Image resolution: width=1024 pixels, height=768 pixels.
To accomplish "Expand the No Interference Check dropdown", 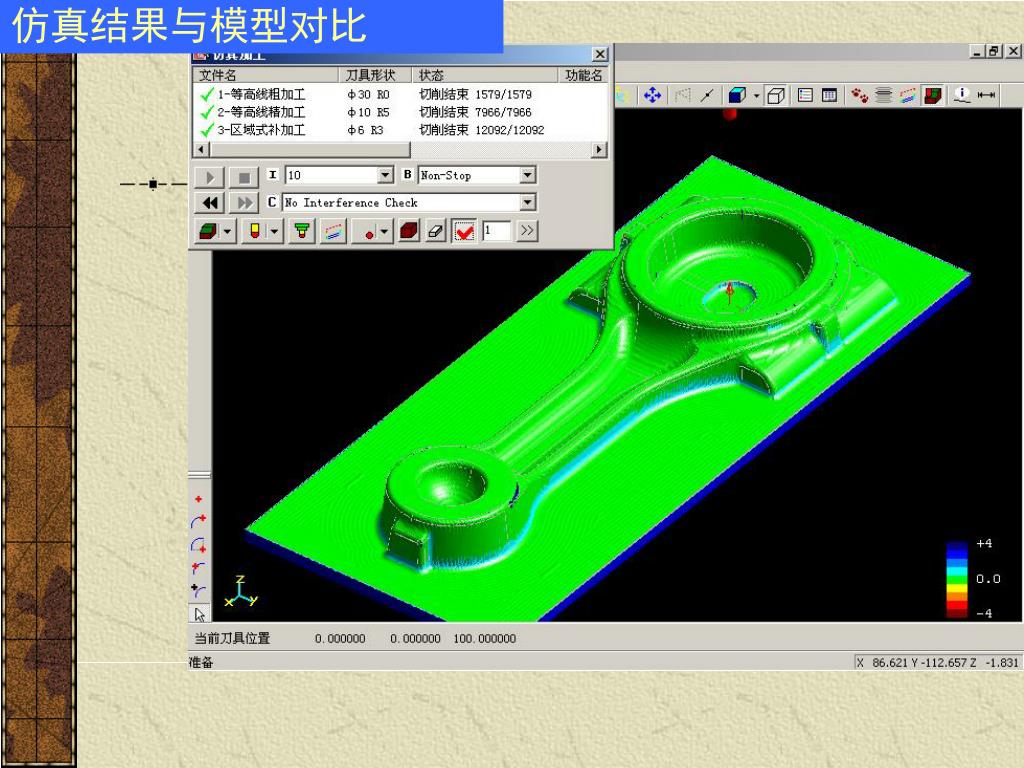I will point(528,203).
